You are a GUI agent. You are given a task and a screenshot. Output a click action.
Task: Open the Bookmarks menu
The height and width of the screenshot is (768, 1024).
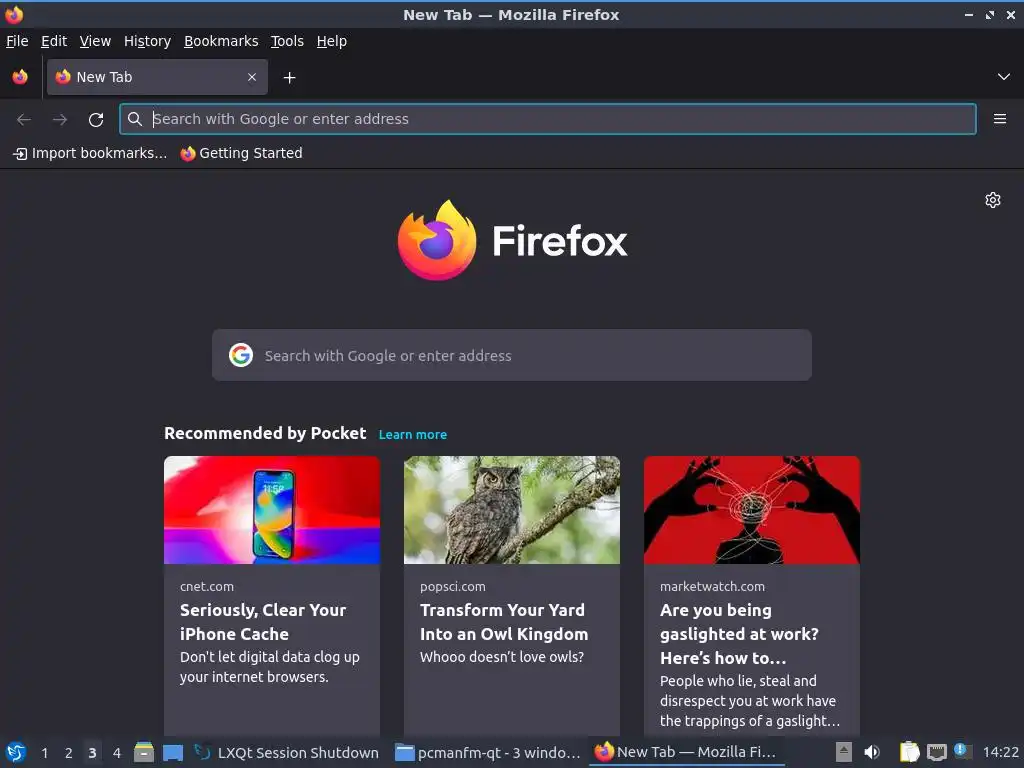click(x=221, y=41)
